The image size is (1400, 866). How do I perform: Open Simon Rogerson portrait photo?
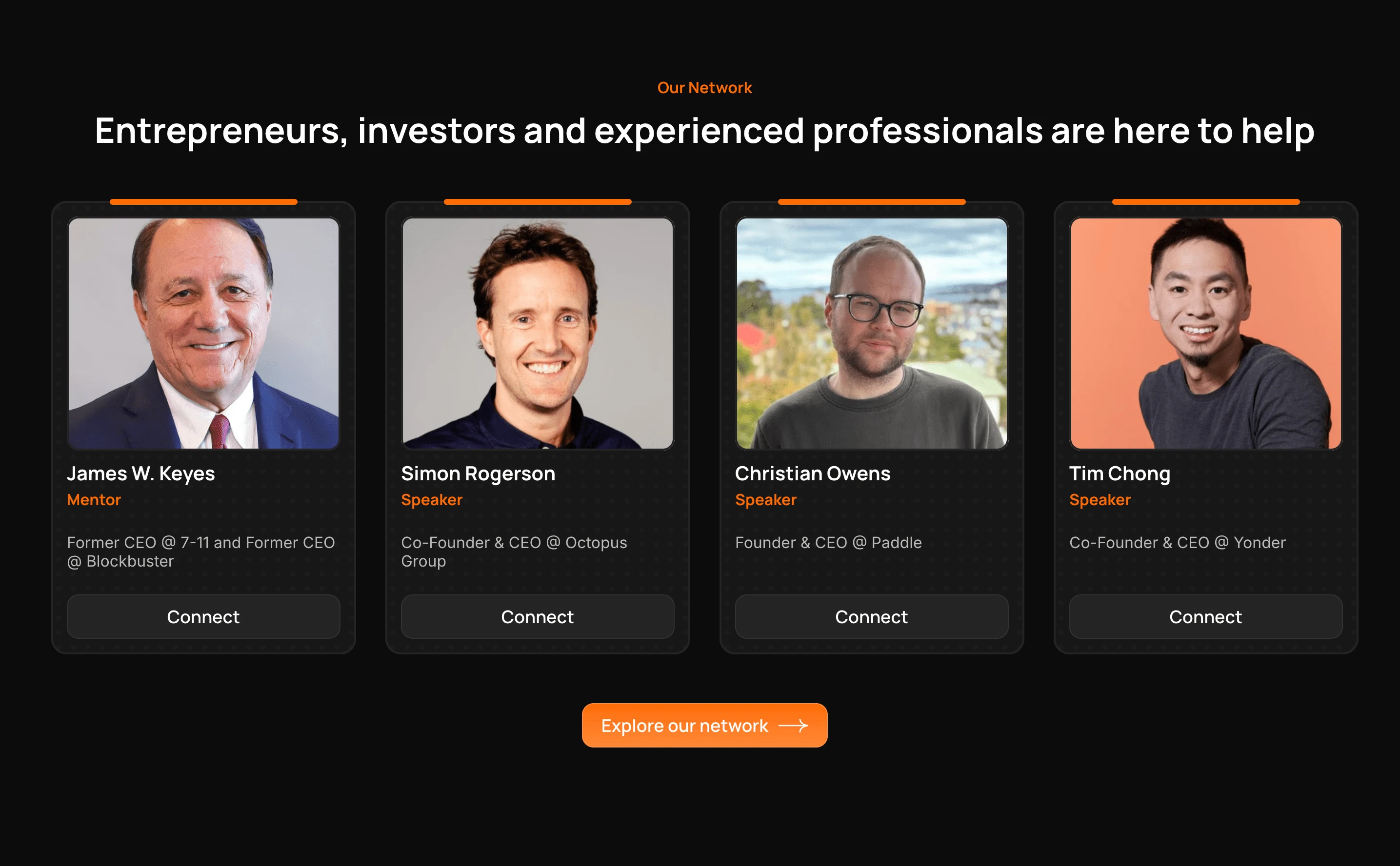537,334
